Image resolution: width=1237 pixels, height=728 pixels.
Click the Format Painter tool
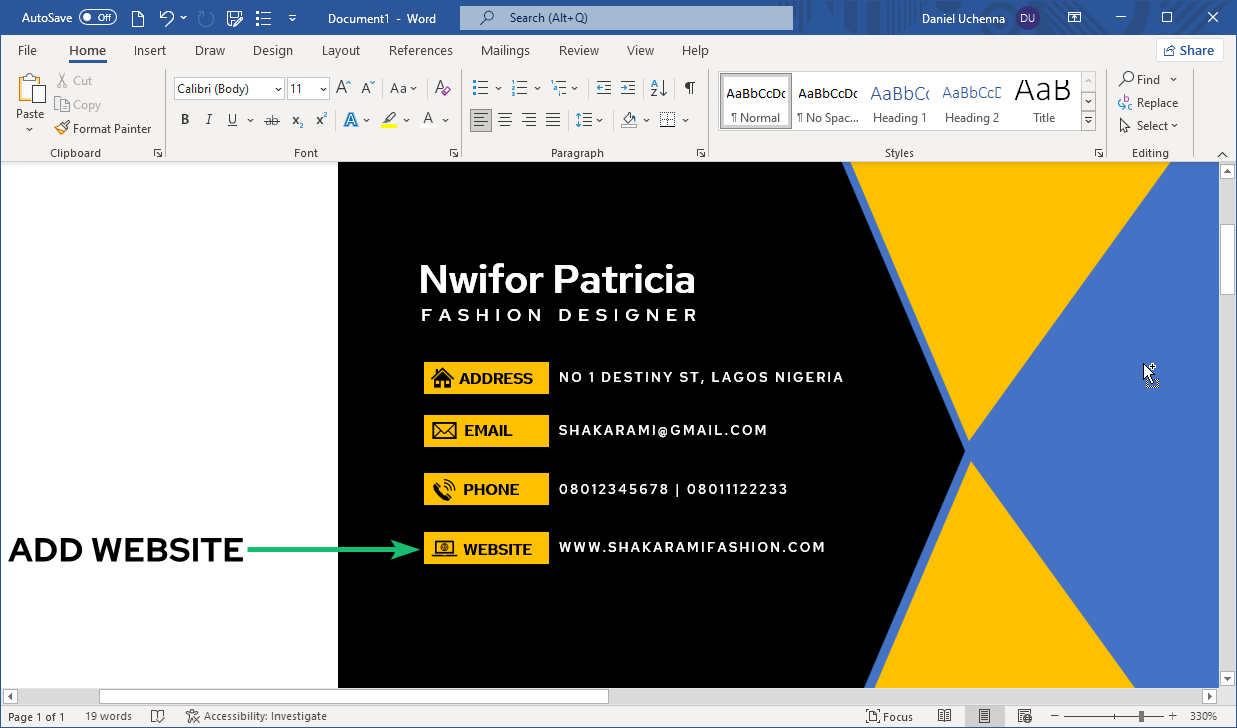pyautogui.click(x=103, y=128)
